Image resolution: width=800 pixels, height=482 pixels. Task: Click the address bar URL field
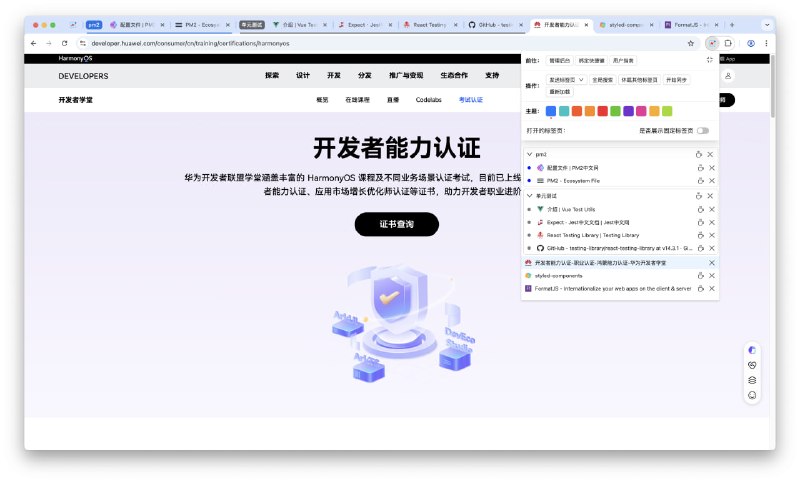point(388,43)
